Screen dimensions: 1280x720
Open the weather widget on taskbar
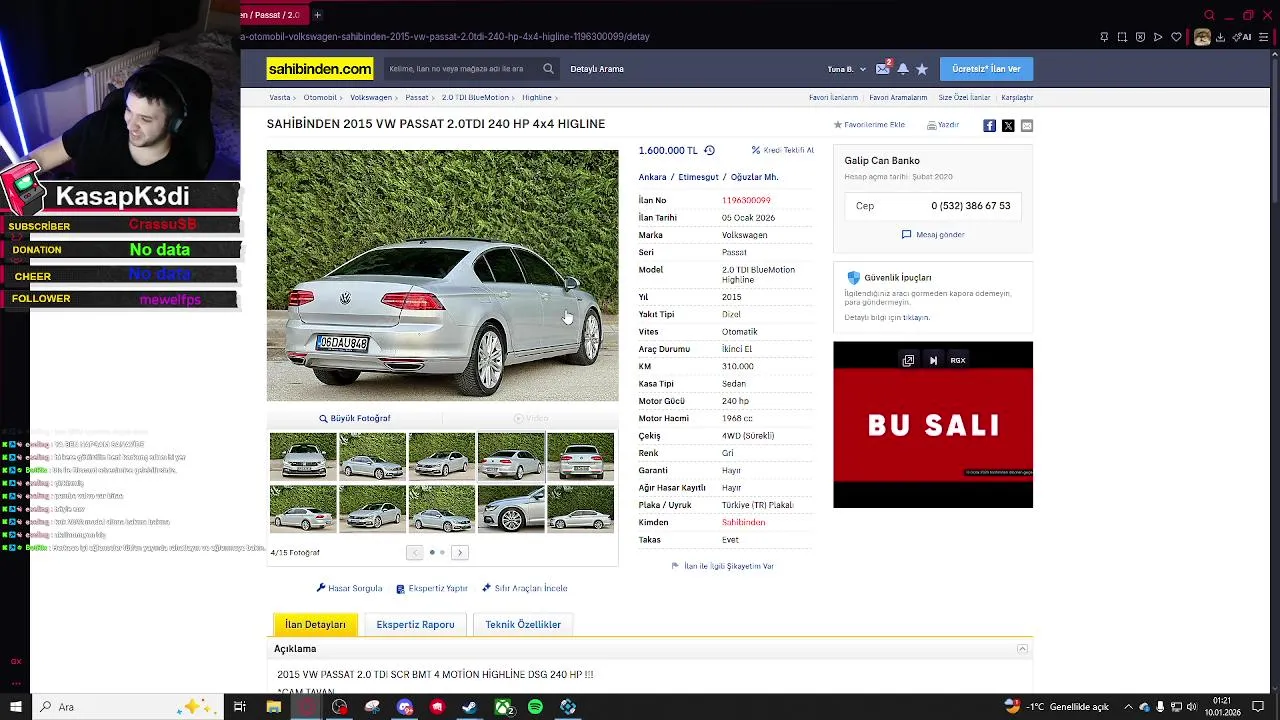1057,707
